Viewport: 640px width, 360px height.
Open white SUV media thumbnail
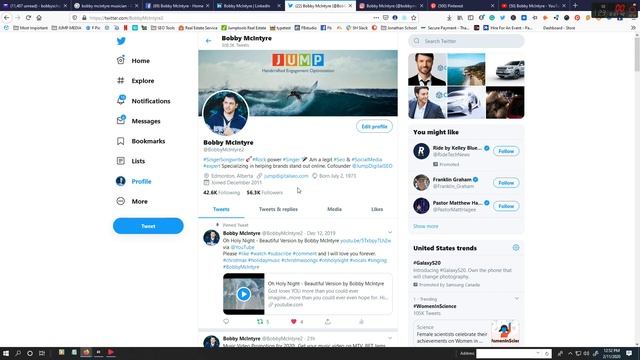[x=505, y=69]
